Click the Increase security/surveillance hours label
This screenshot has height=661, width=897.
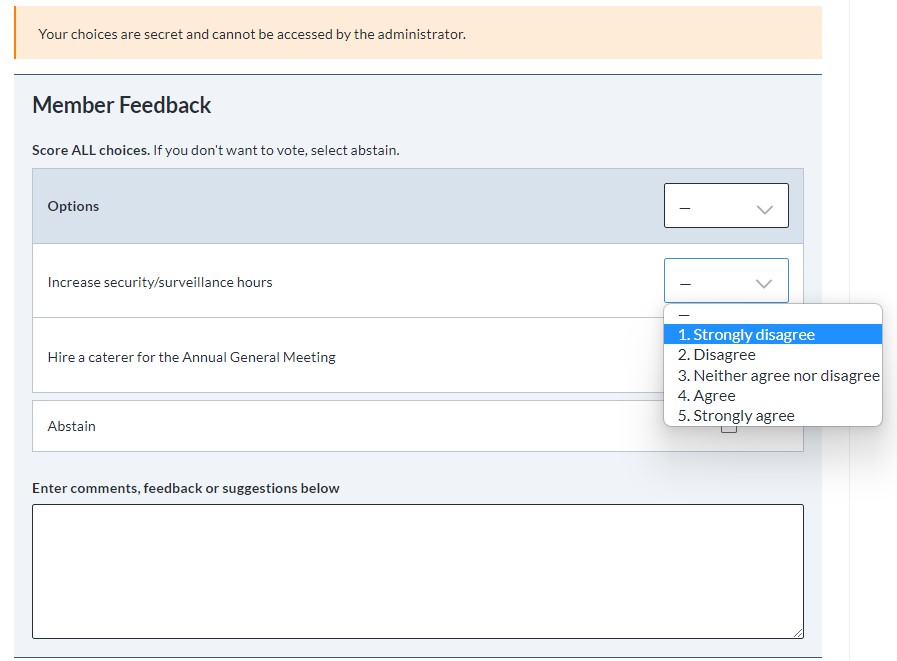tap(160, 282)
